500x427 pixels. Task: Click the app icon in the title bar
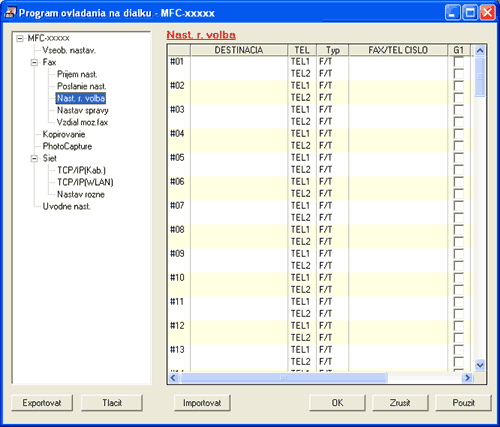(10, 13)
